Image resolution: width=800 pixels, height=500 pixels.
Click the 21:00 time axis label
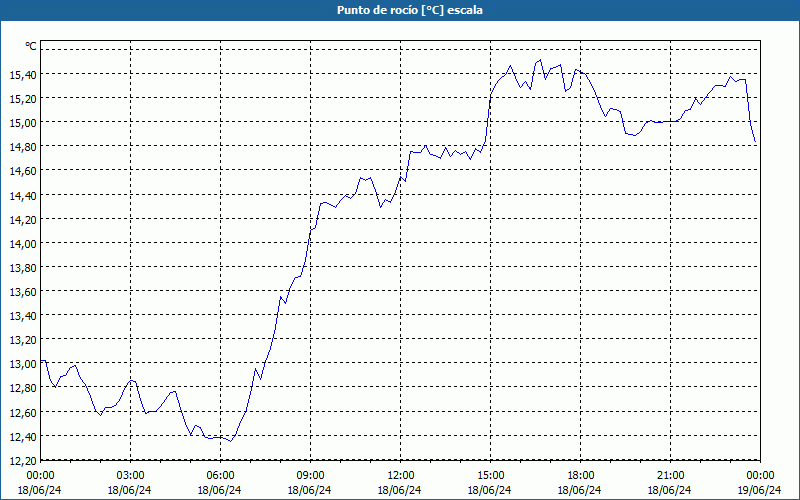click(670, 476)
